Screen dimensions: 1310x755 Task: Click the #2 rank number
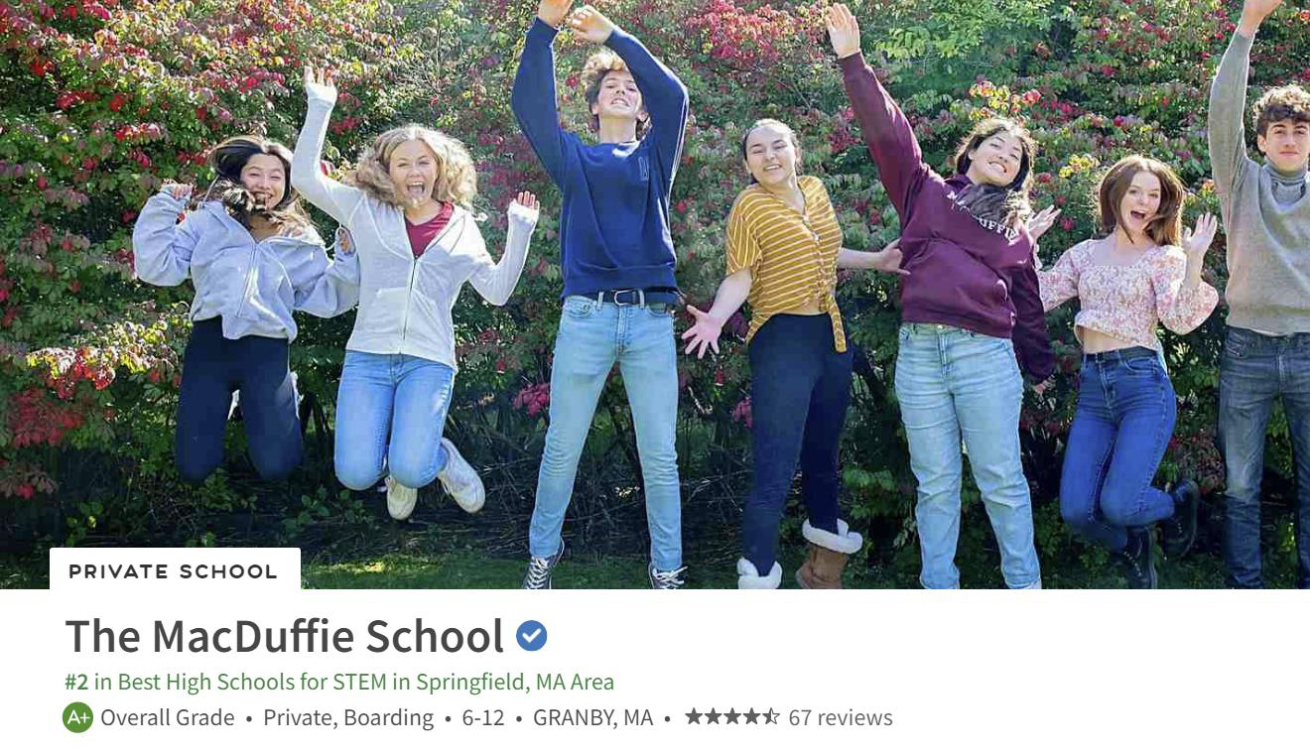tap(76, 682)
